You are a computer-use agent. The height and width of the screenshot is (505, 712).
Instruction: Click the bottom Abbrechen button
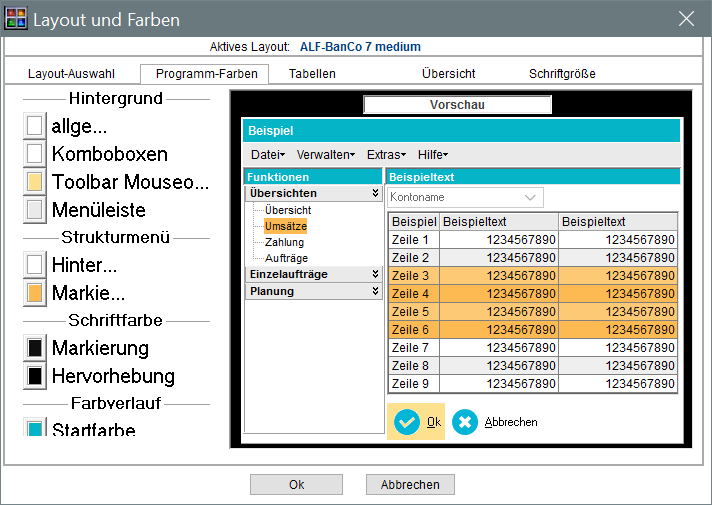pos(410,484)
